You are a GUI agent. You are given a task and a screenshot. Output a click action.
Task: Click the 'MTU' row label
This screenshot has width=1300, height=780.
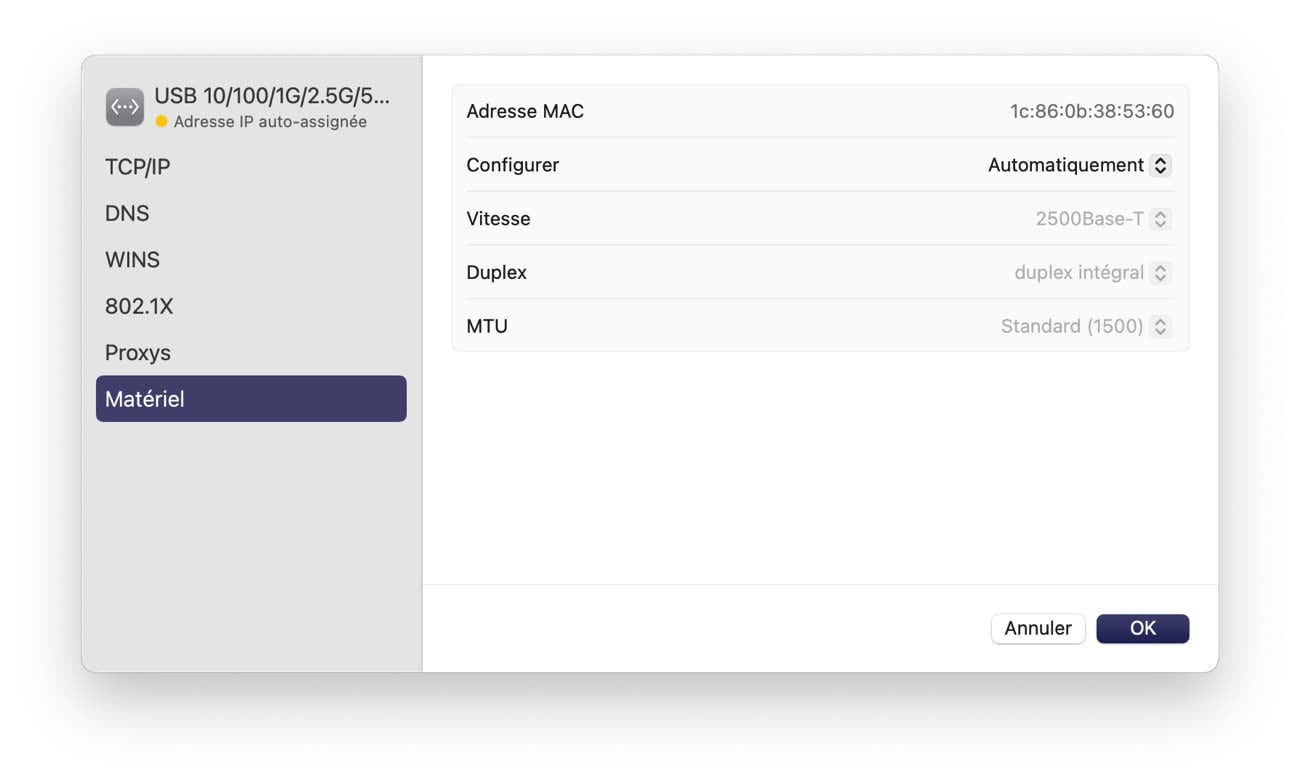(x=487, y=326)
